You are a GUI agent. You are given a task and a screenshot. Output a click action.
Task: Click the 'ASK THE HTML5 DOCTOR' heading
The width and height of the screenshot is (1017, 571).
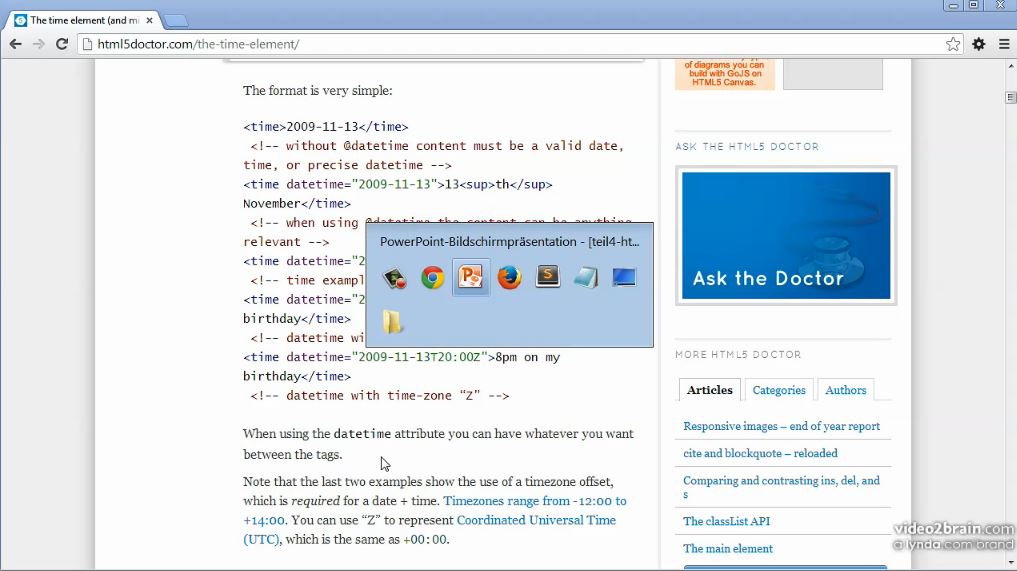tap(747, 147)
